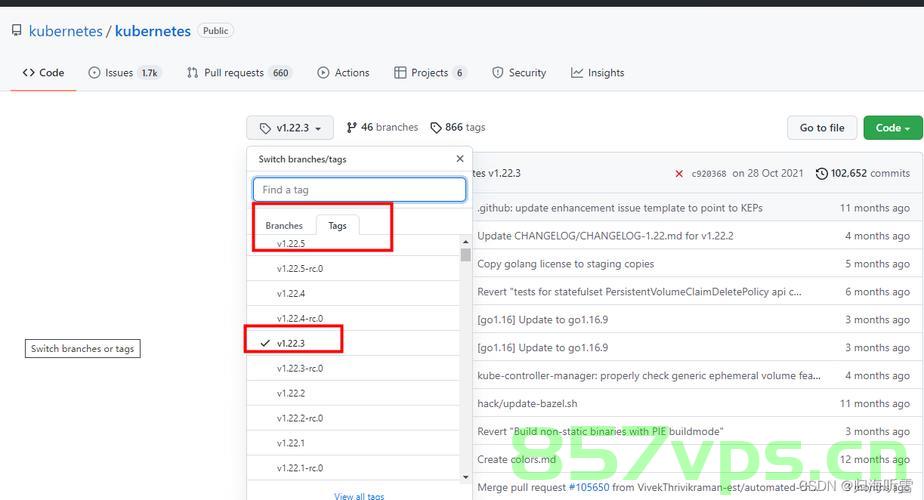The height and width of the screenshot is (500, 924).
Task: View the 46 branches link
Action: click(382, 127)
